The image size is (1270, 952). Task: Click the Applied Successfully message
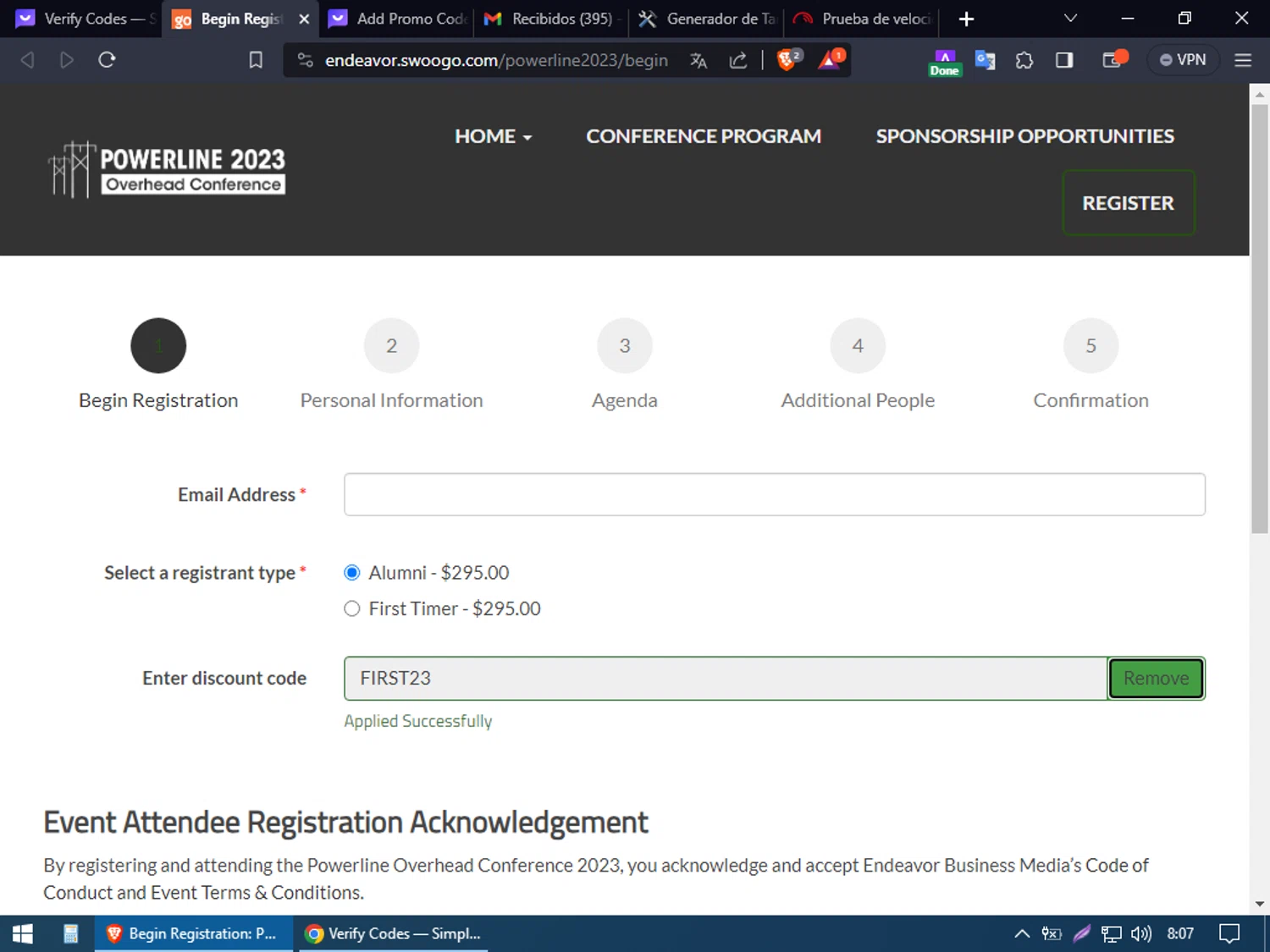(x=417, y=721)
